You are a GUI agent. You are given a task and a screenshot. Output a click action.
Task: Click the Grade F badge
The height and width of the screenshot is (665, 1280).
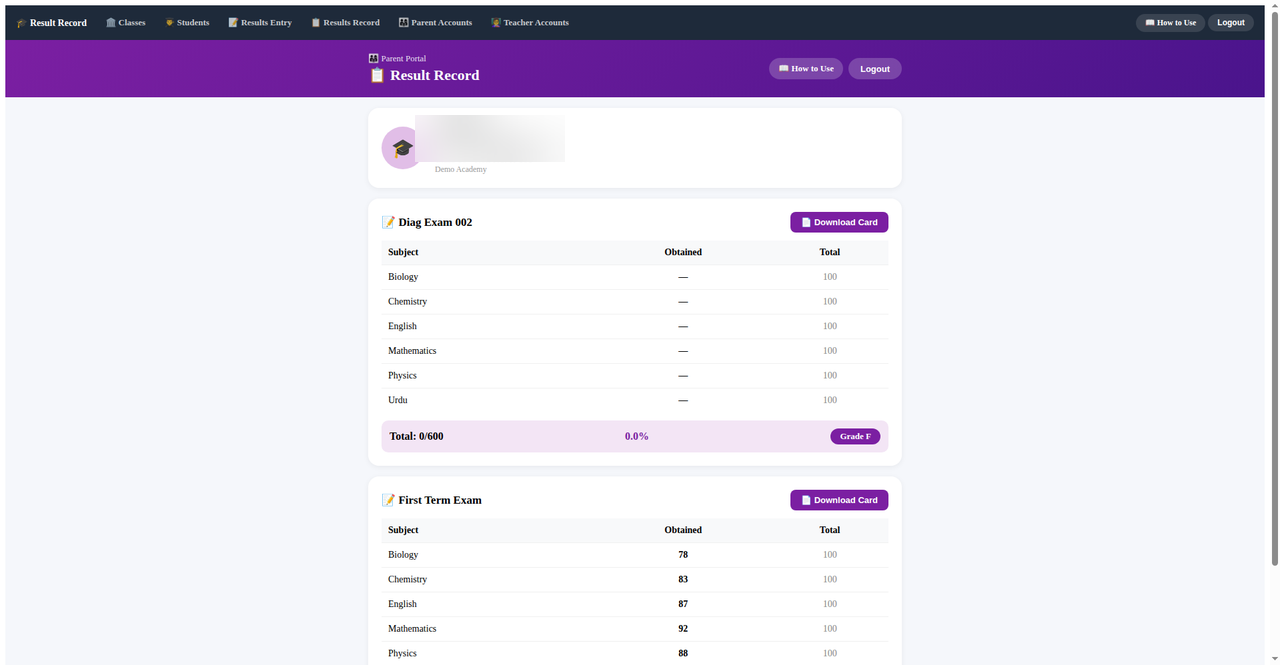[x=855, y=436]
